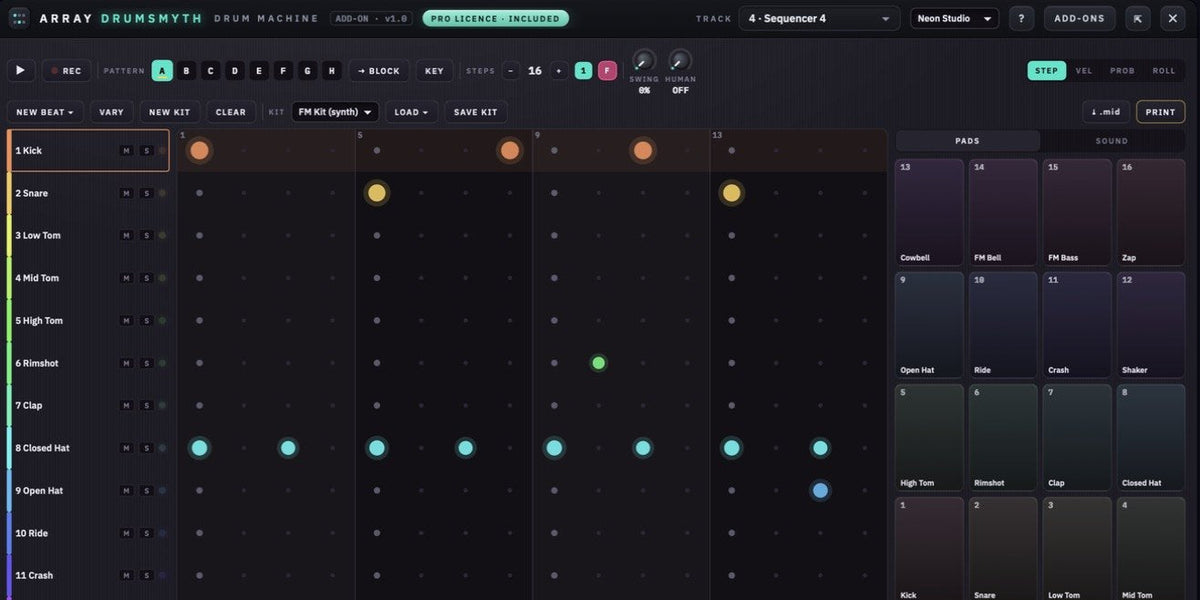Screen dimensions: 1200x600
Task: Remove the green Rimshot note
Action: click(599, 363)
